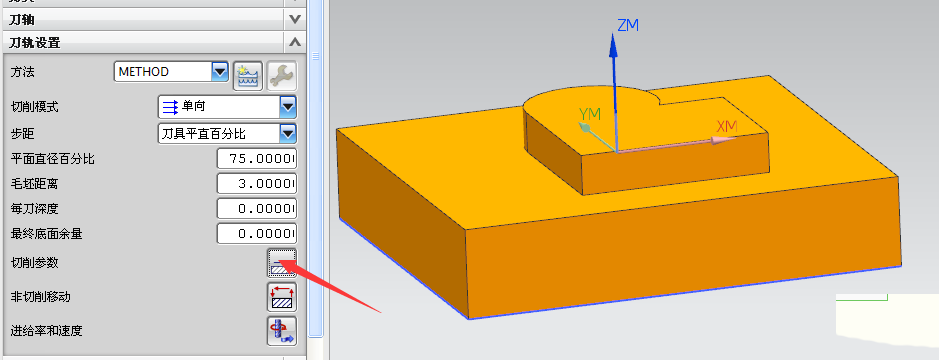Open the 切削模式 单向 dropdown
Viewport: 939px width, 360px height.
click(228, 107)
